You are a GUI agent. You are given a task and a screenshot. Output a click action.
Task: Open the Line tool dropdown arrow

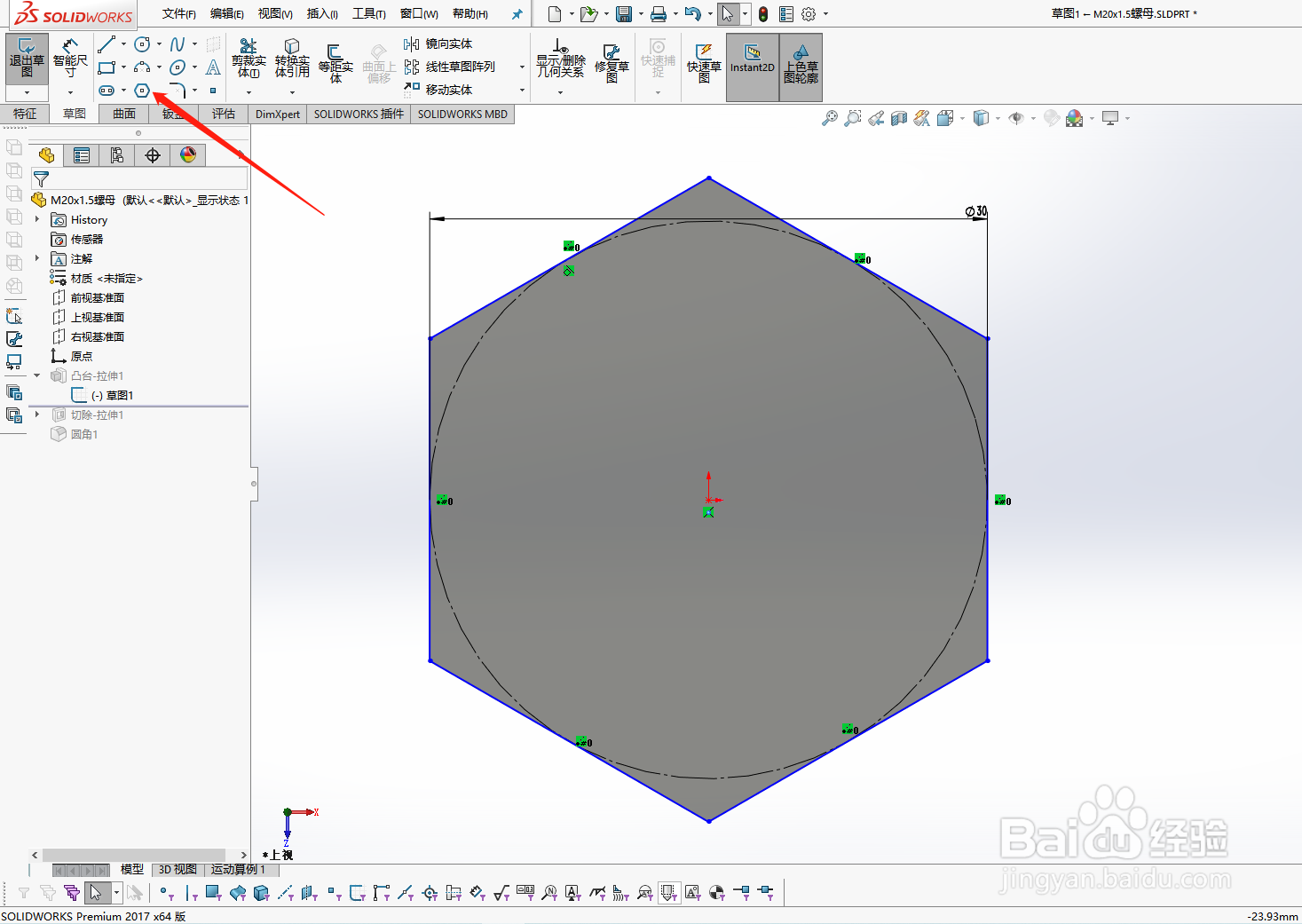[x=123, y=43]
